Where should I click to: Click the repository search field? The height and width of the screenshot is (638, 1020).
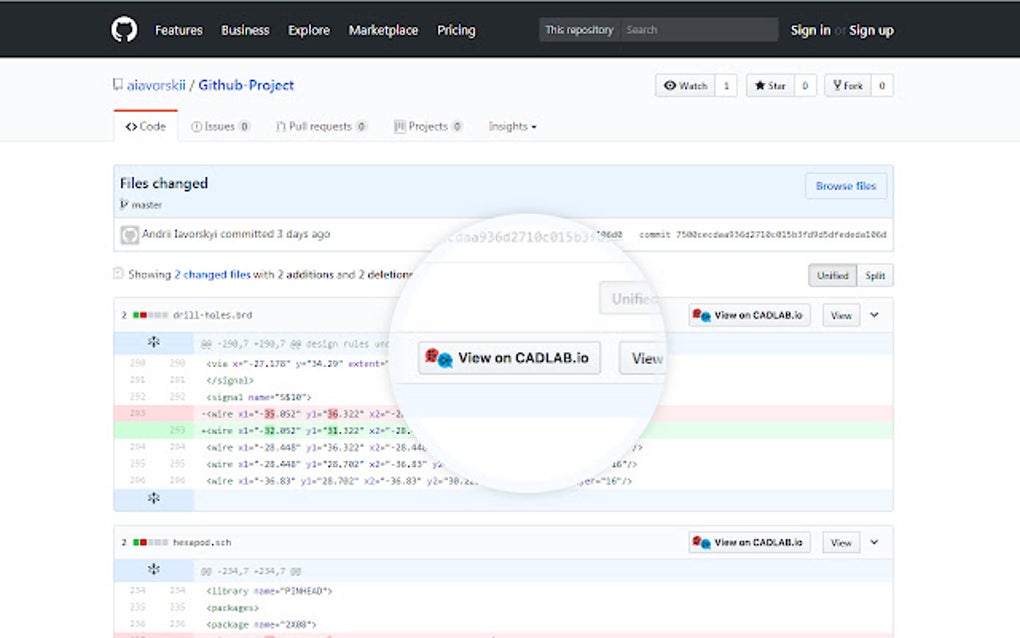pyautogui.click(x=700, y=30)
